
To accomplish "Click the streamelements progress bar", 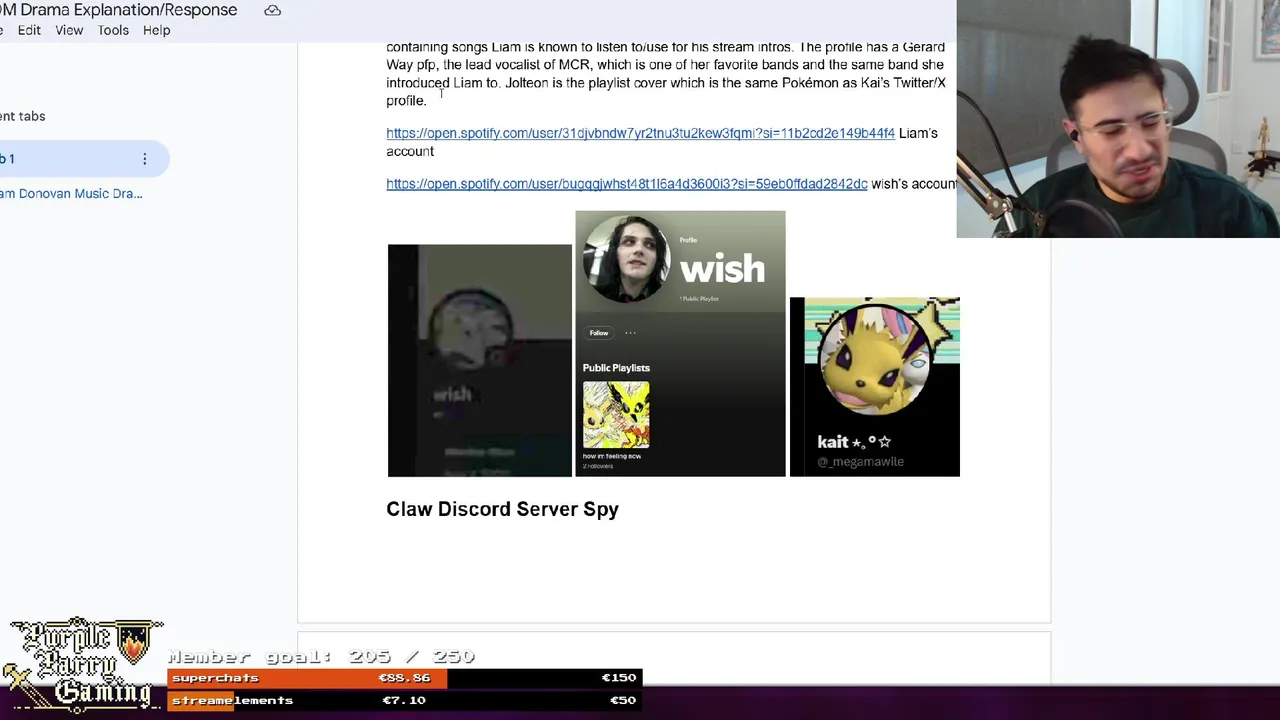I will [404, 700].
